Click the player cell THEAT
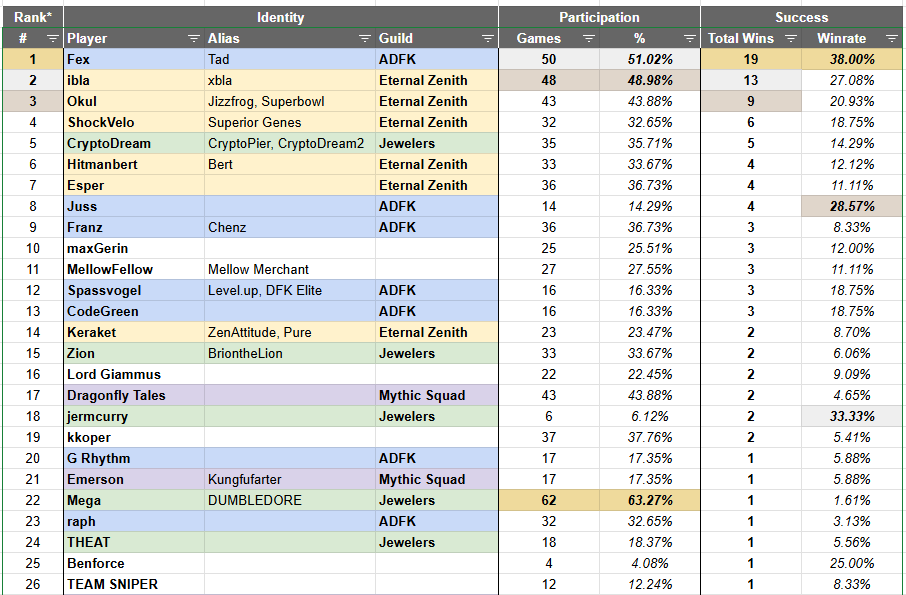906x595 pixels. 134,542
